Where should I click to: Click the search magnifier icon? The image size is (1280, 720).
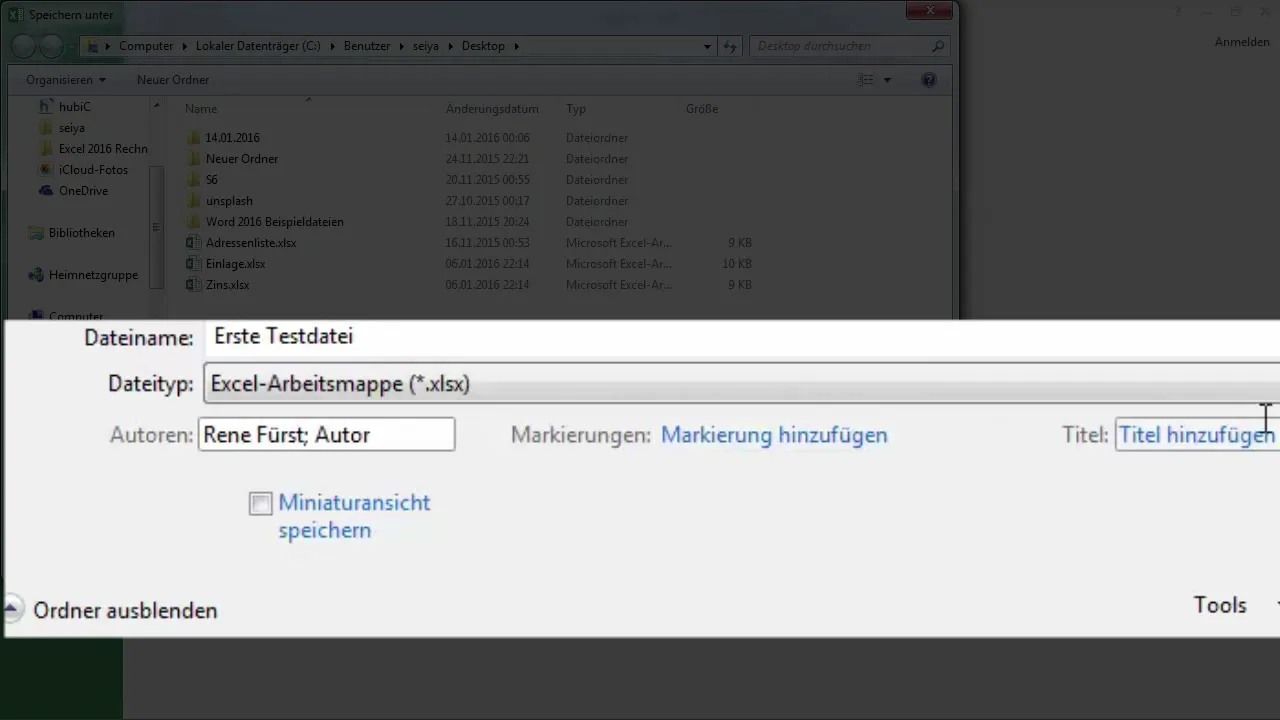[938, 46]
